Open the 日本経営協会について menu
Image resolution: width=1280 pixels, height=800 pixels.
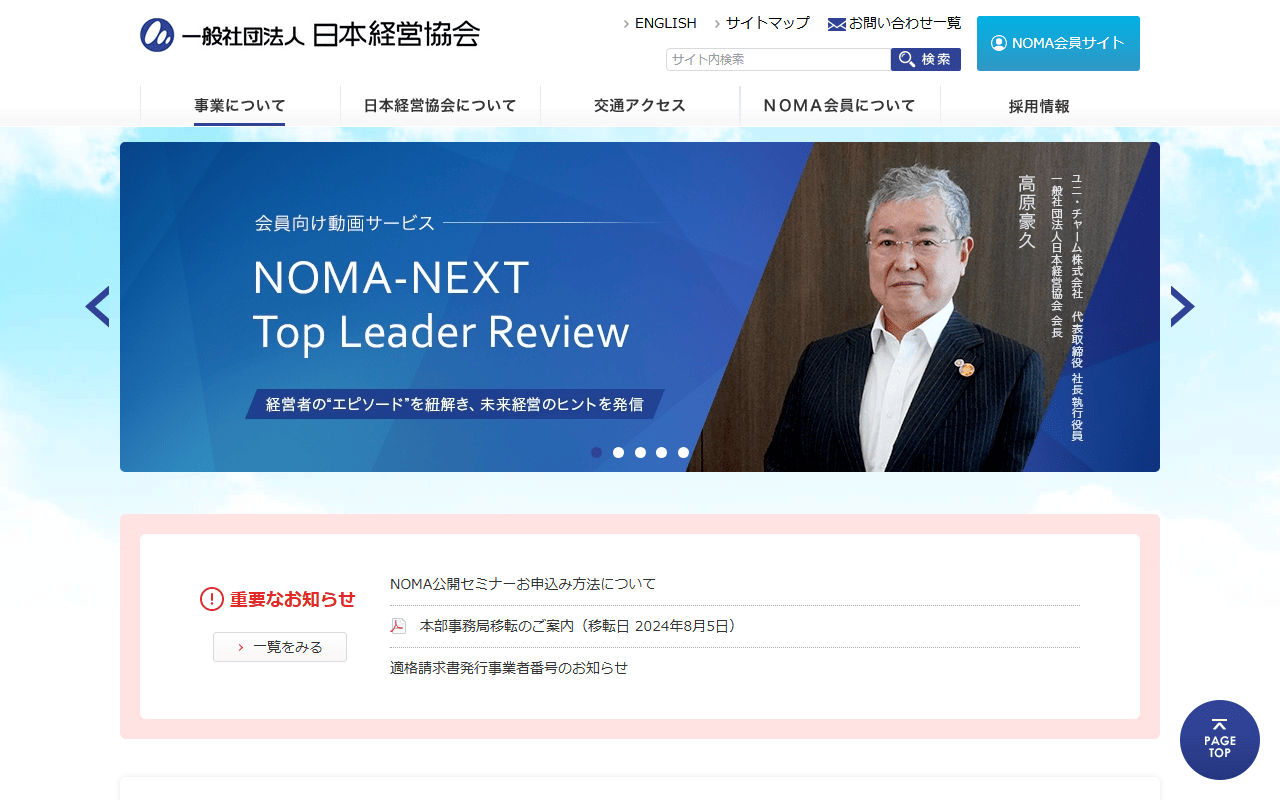point(440,105)
